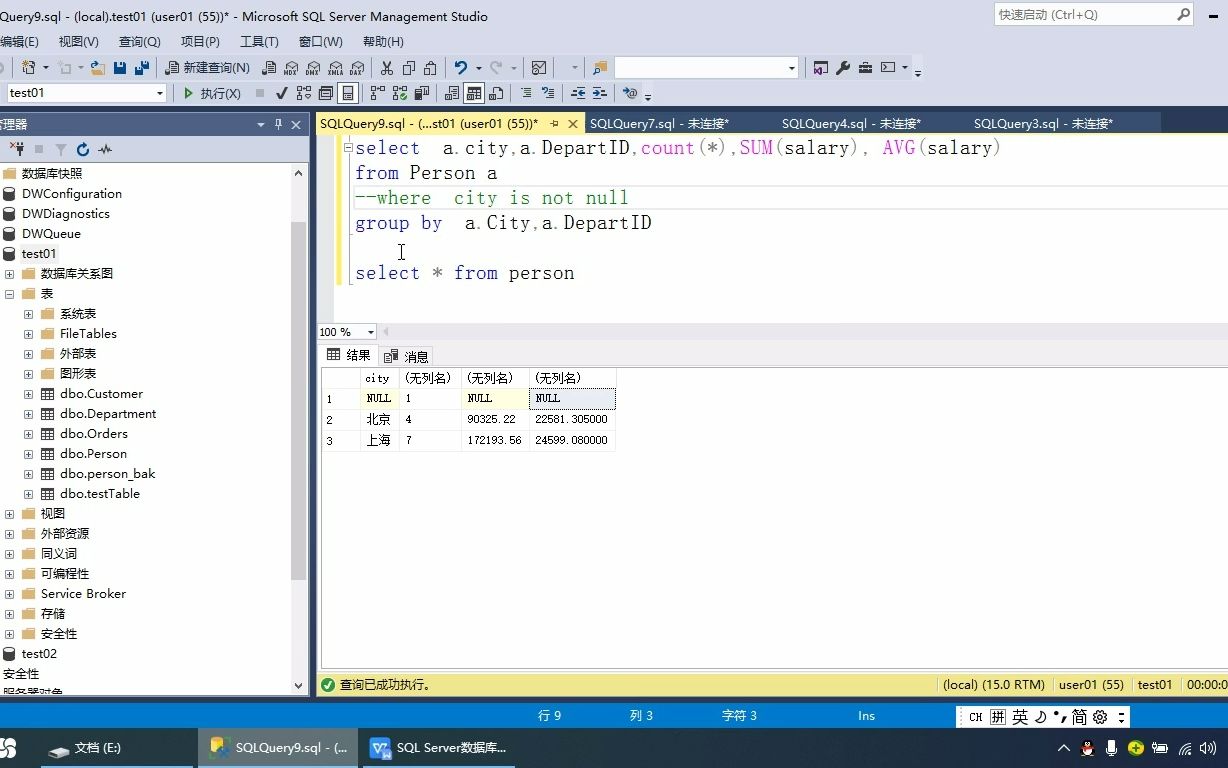Create a new MDX query
Screen dimensions: 1228x768
click(x=290, y=67)
